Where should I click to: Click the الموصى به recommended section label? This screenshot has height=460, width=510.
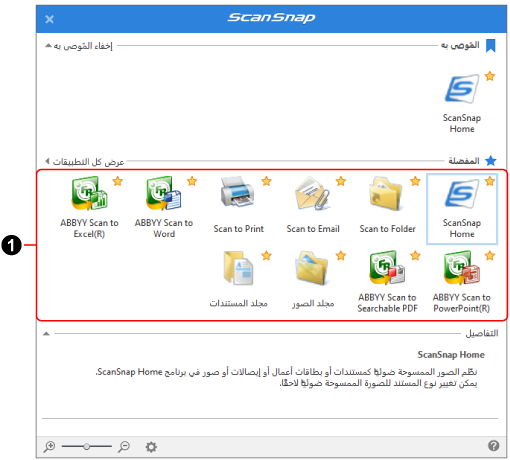coord(460,45)
